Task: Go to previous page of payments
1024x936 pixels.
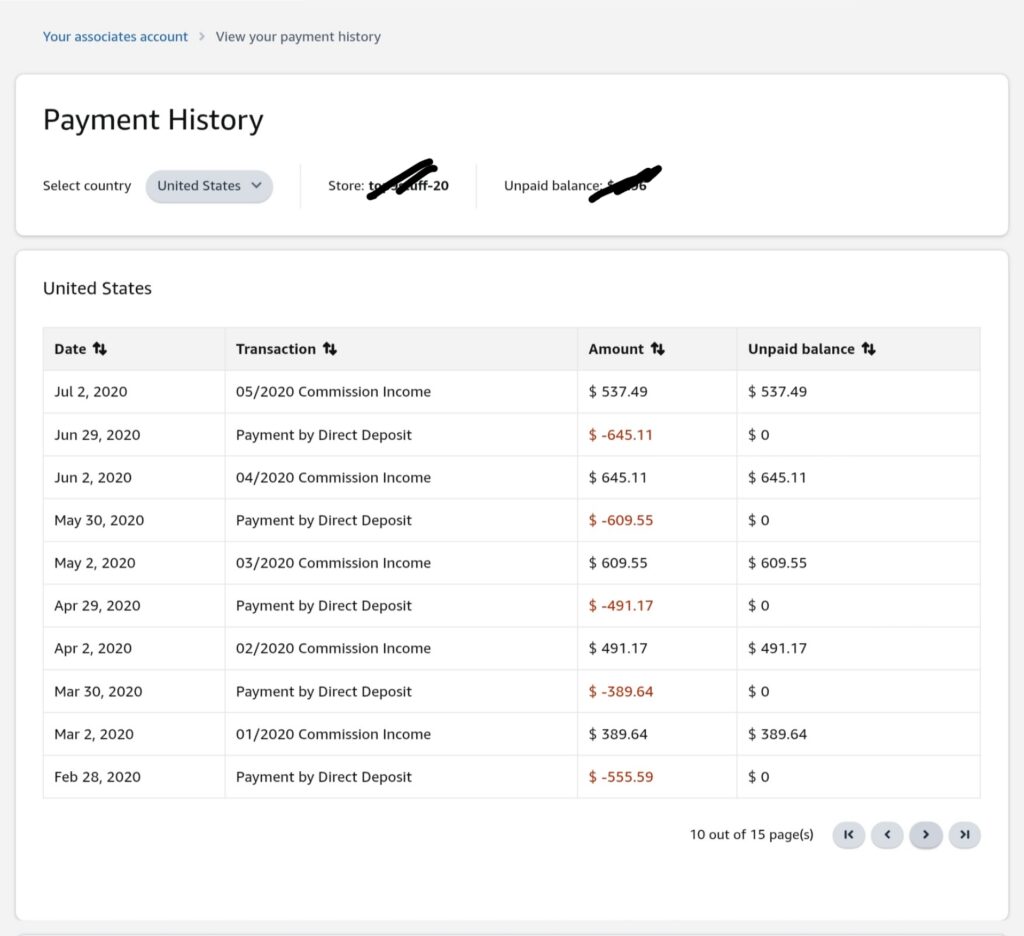Action: [887, 834]
